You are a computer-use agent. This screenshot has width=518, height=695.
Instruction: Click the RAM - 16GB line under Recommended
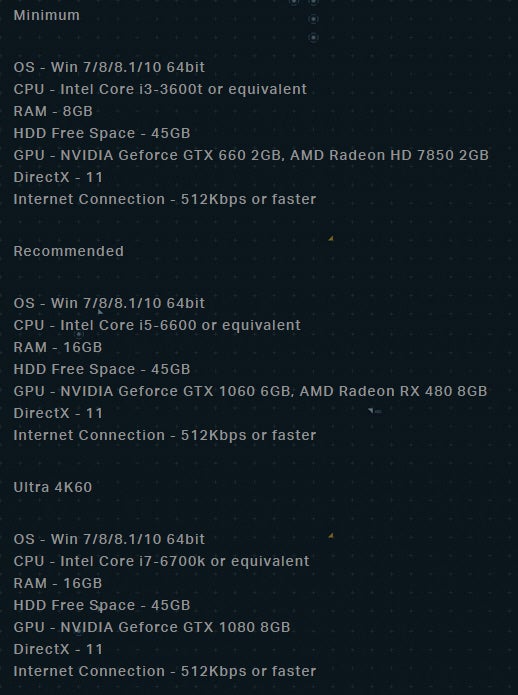(x=58, y=347)
